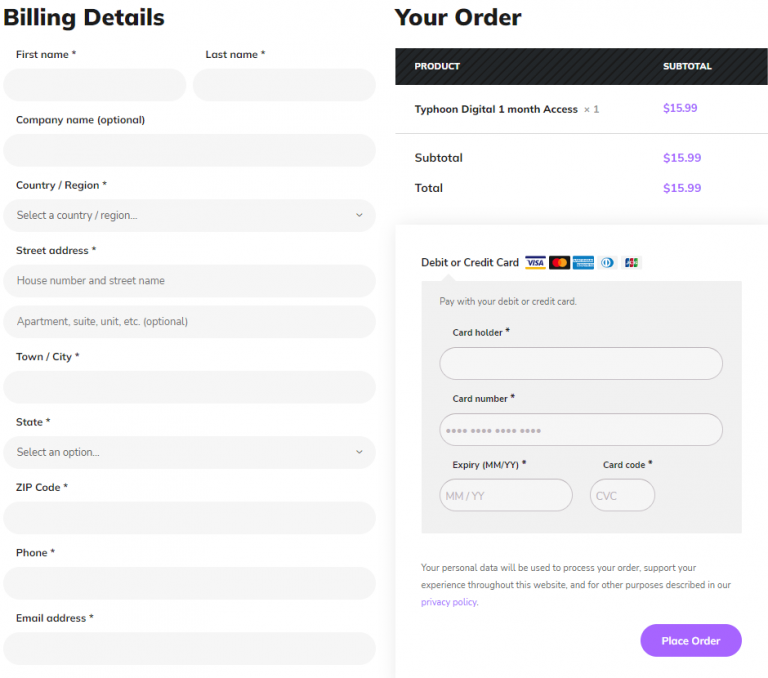Select the MM / YY expiry field

(x=506, y=495)
